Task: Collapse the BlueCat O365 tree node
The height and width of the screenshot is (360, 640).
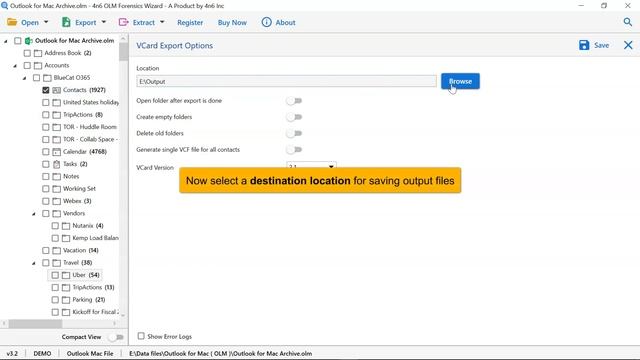Action: (24, 78)
